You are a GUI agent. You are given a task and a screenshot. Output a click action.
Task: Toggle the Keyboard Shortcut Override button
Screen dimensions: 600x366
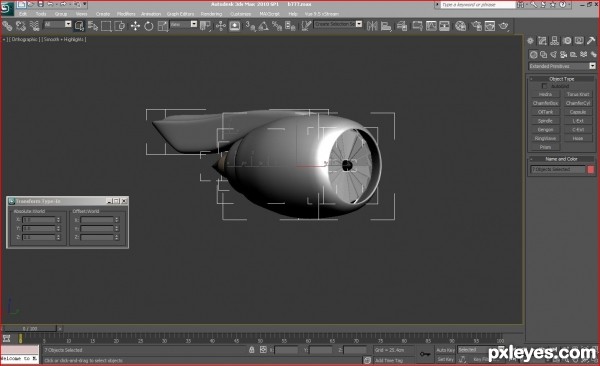(x=235, y=26)
